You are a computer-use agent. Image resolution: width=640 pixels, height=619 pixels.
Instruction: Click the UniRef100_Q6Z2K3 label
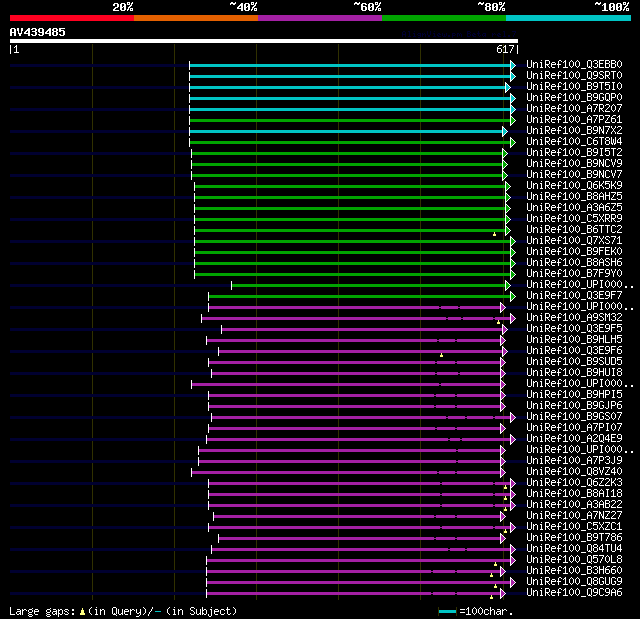pyautogui.click(x=574, y=483)
